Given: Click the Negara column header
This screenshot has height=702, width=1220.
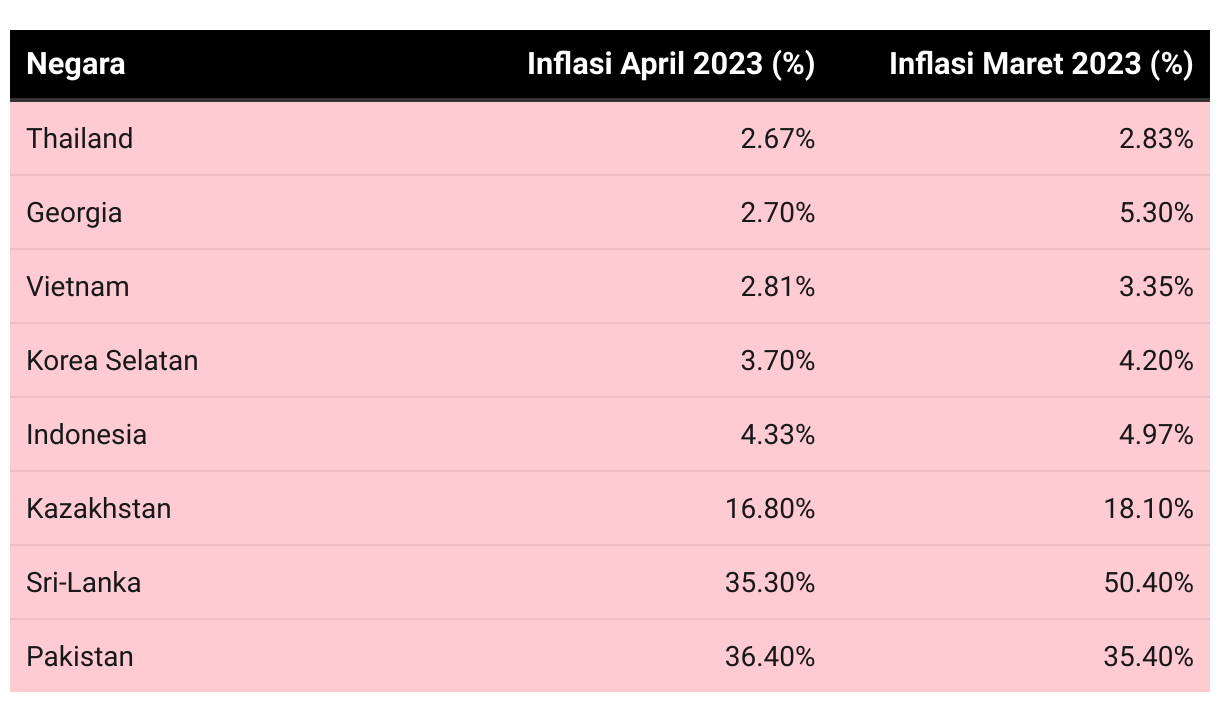Looking at the screenshot, I should [76, 64].
